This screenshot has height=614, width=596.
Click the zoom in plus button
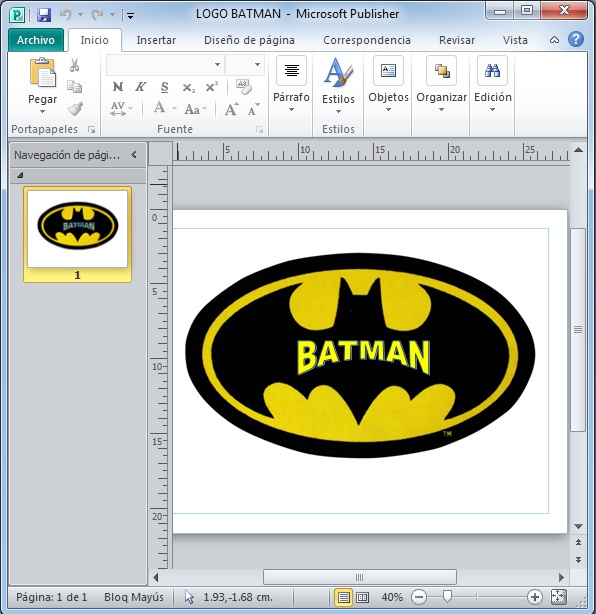pos(535,597)
